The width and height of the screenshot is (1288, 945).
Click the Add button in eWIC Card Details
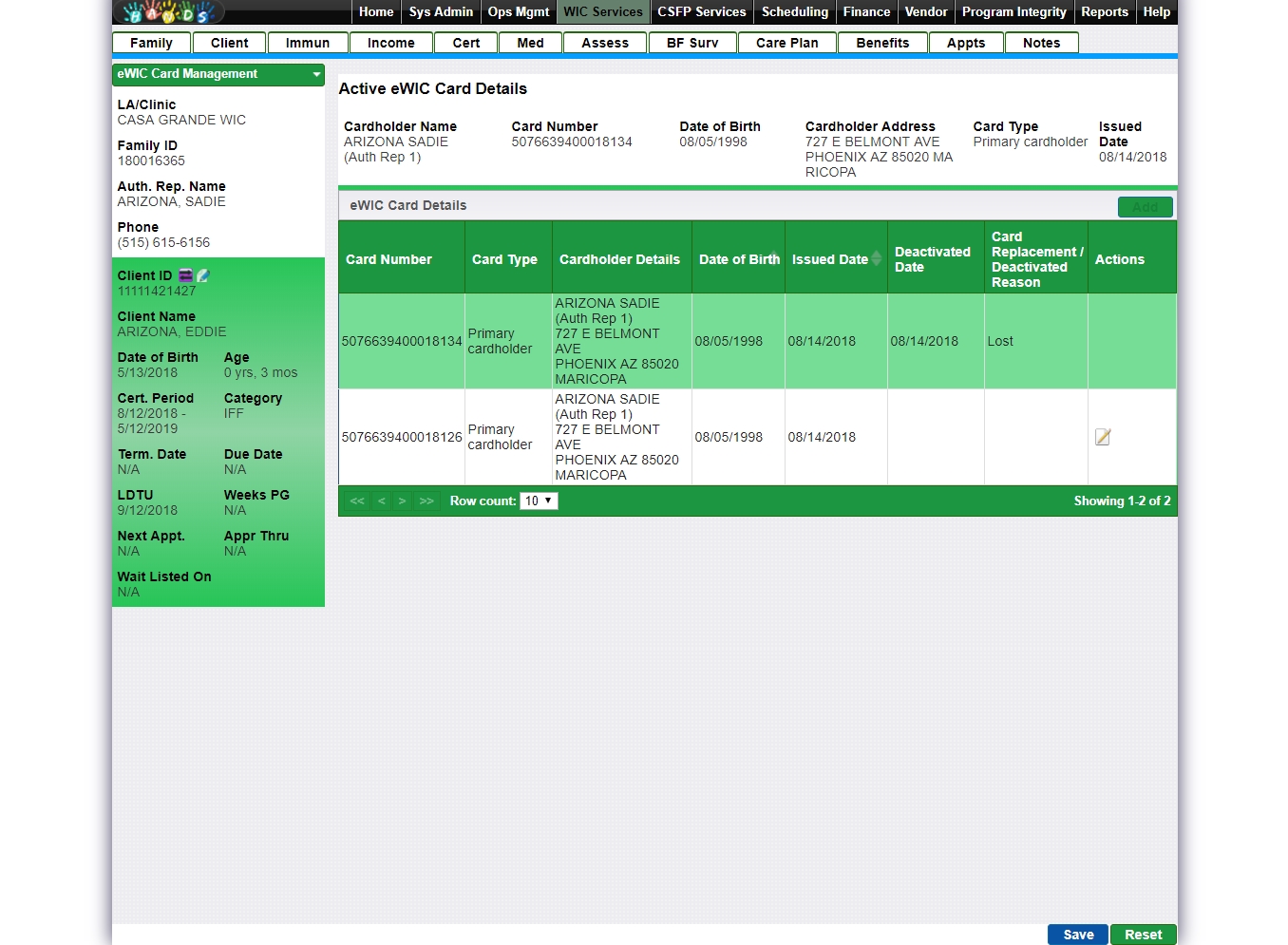pos(1145,207)
